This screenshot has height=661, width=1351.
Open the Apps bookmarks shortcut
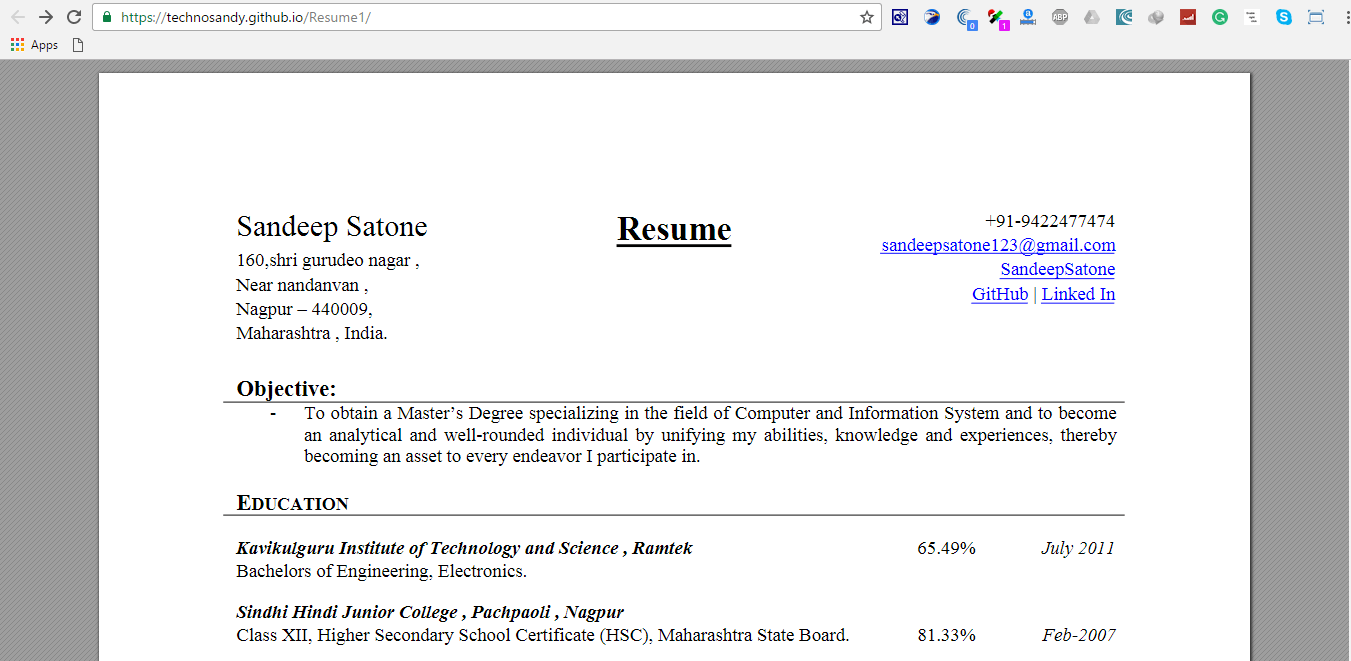click(x=35, y=45)
